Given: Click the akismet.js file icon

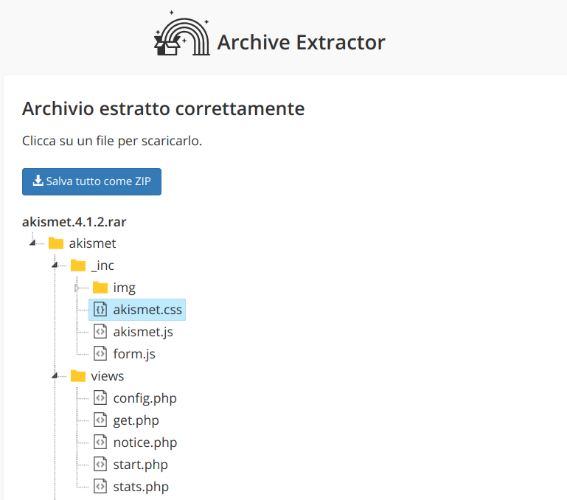Looking at the screenshot, I should 100,332.
